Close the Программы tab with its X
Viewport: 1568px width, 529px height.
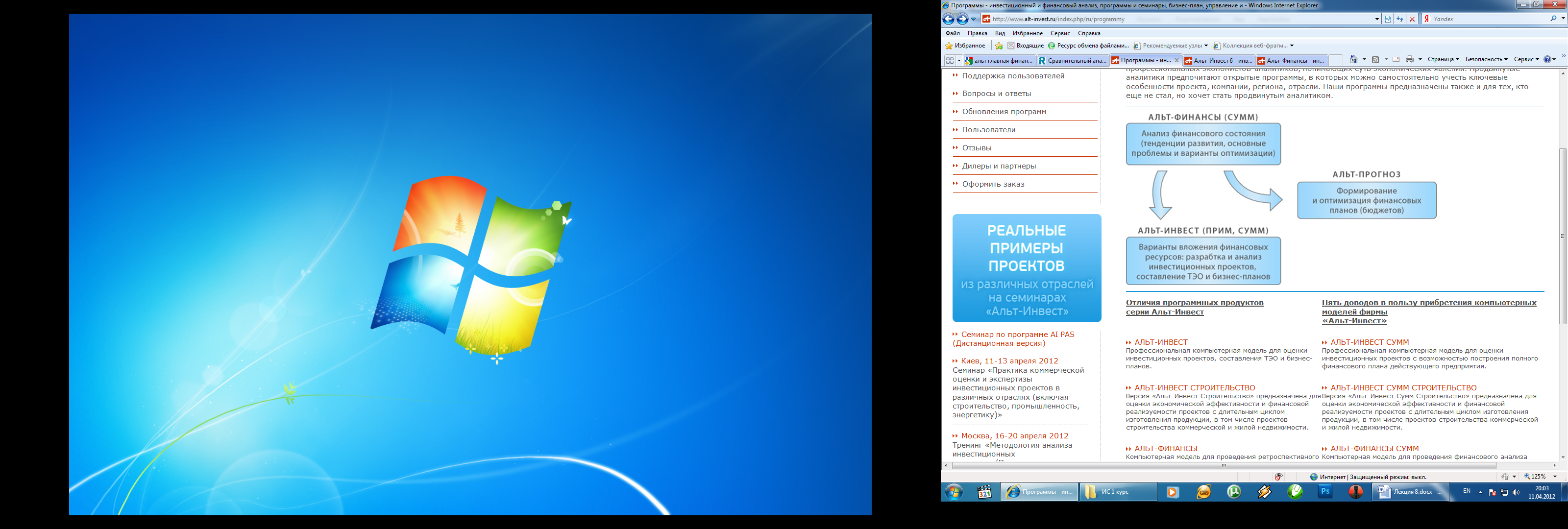[1176, 60]
